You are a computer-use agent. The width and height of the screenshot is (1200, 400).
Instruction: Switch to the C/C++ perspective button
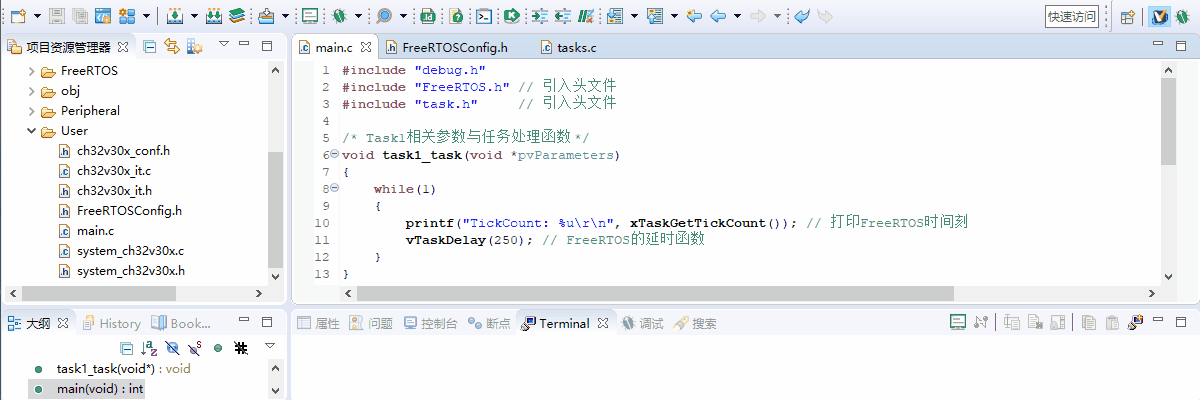pyautogui.click(x=1159, y=16)
